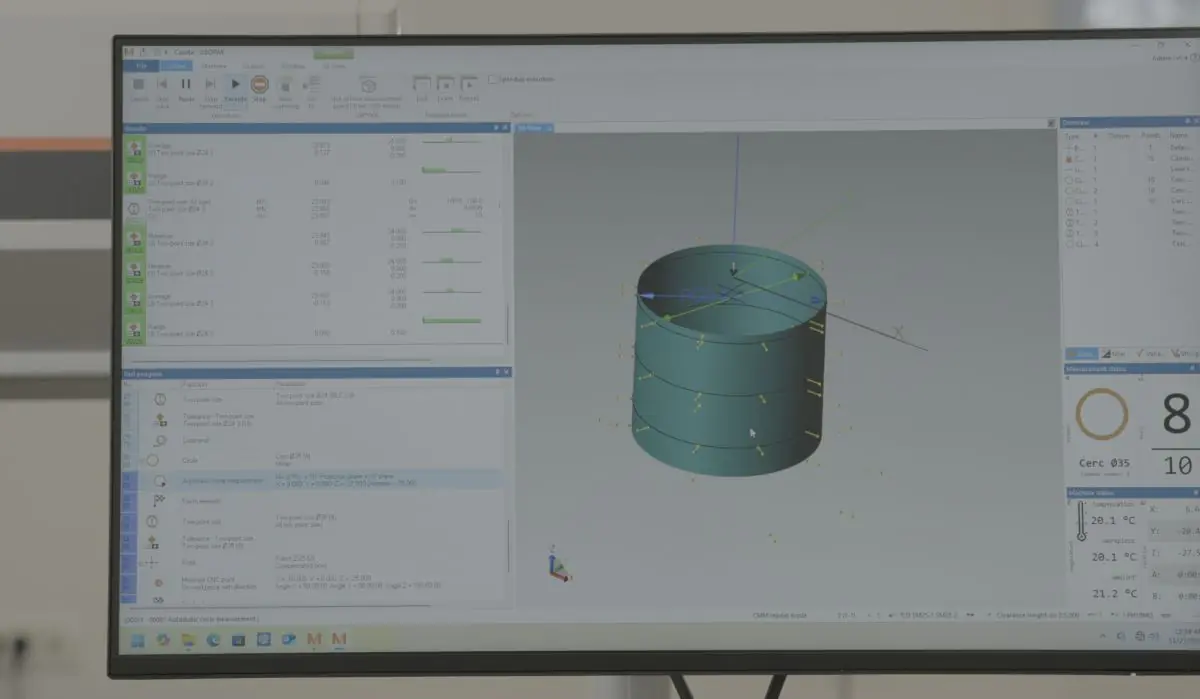Switch to the 3D View tab
The width and height of the screenshot is (1200, 699).
pos(533,128)
